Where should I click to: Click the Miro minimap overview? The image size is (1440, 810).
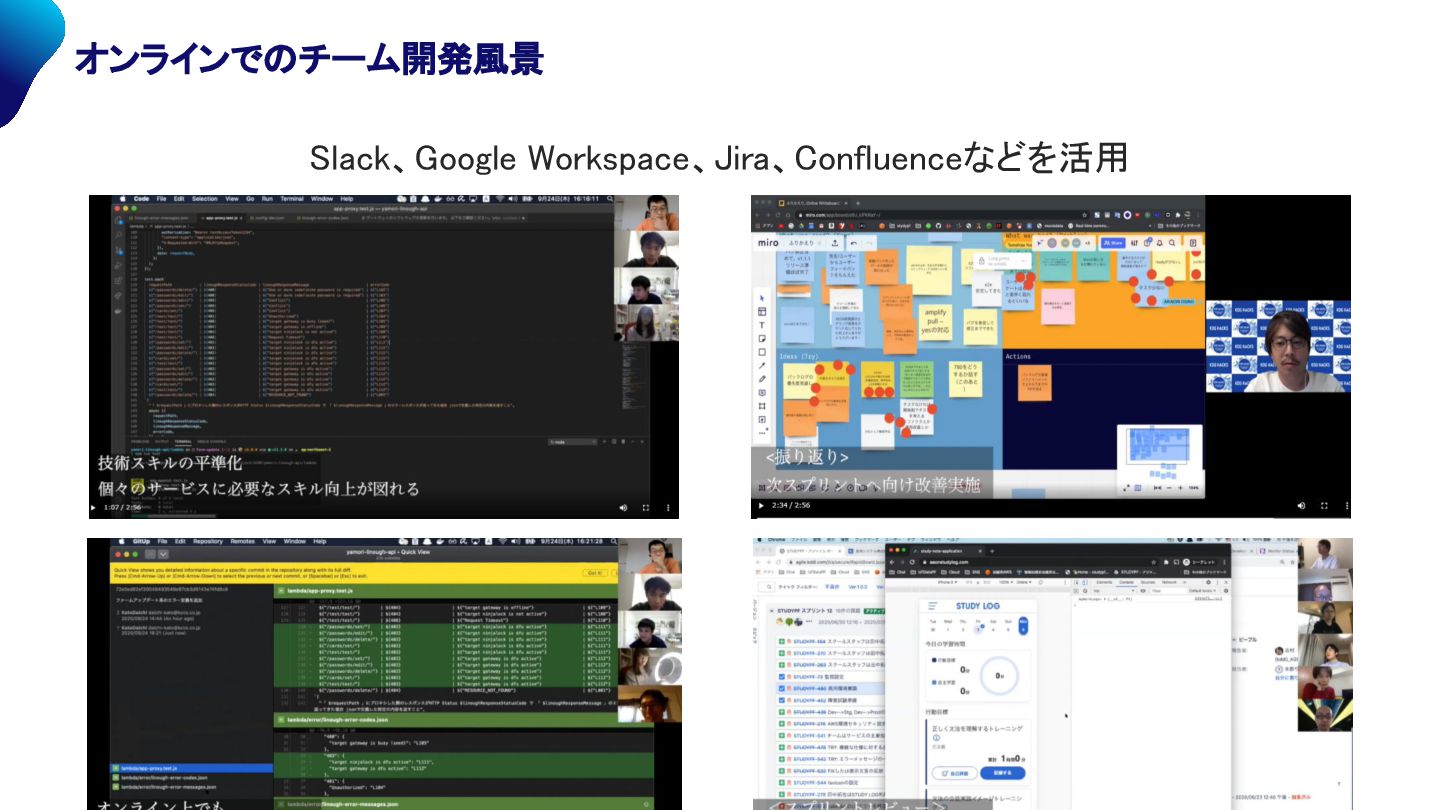pyautogui.click(x=1158, y=452)
